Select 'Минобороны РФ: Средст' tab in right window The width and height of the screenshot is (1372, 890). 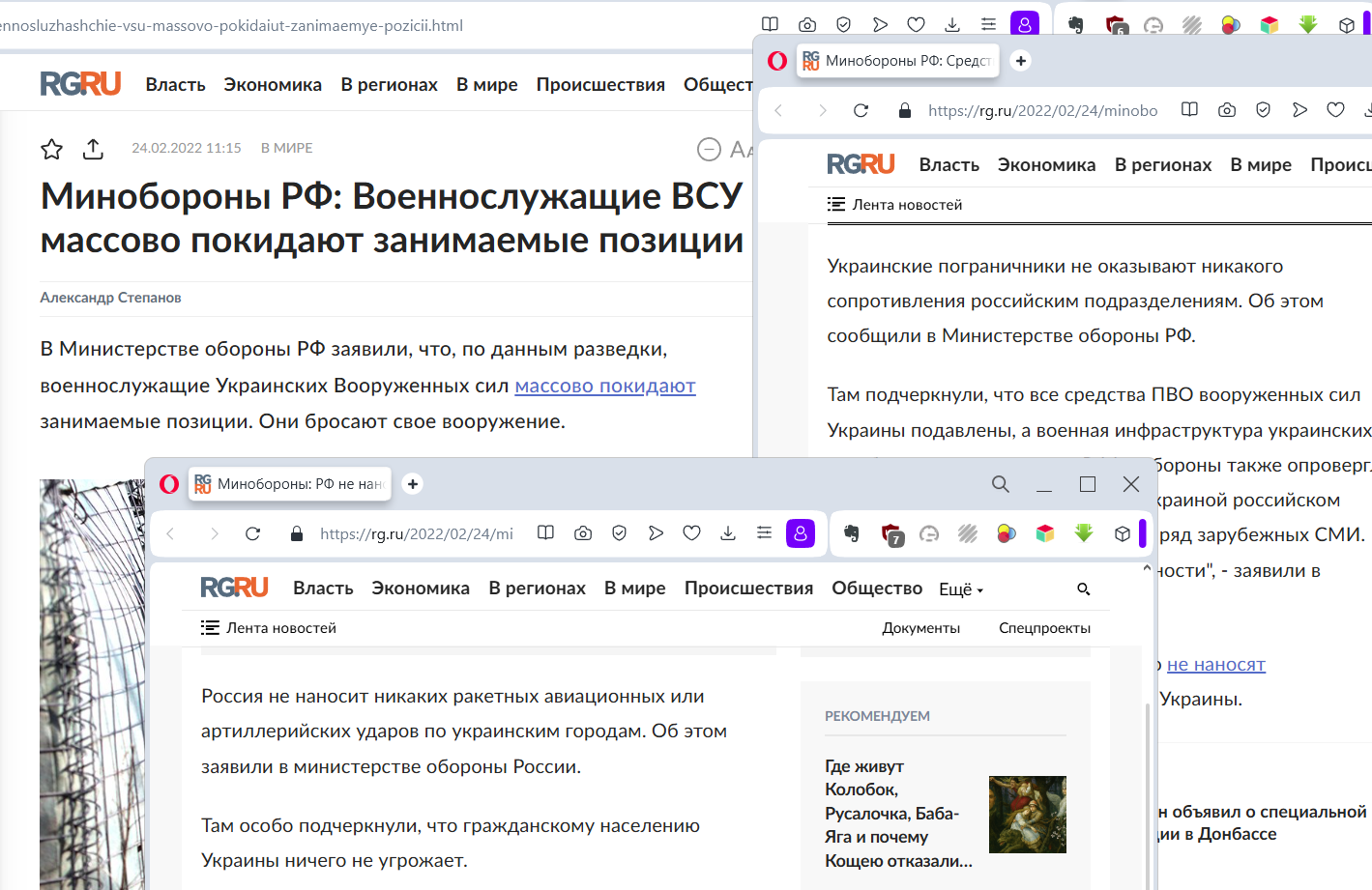[897, 61]
